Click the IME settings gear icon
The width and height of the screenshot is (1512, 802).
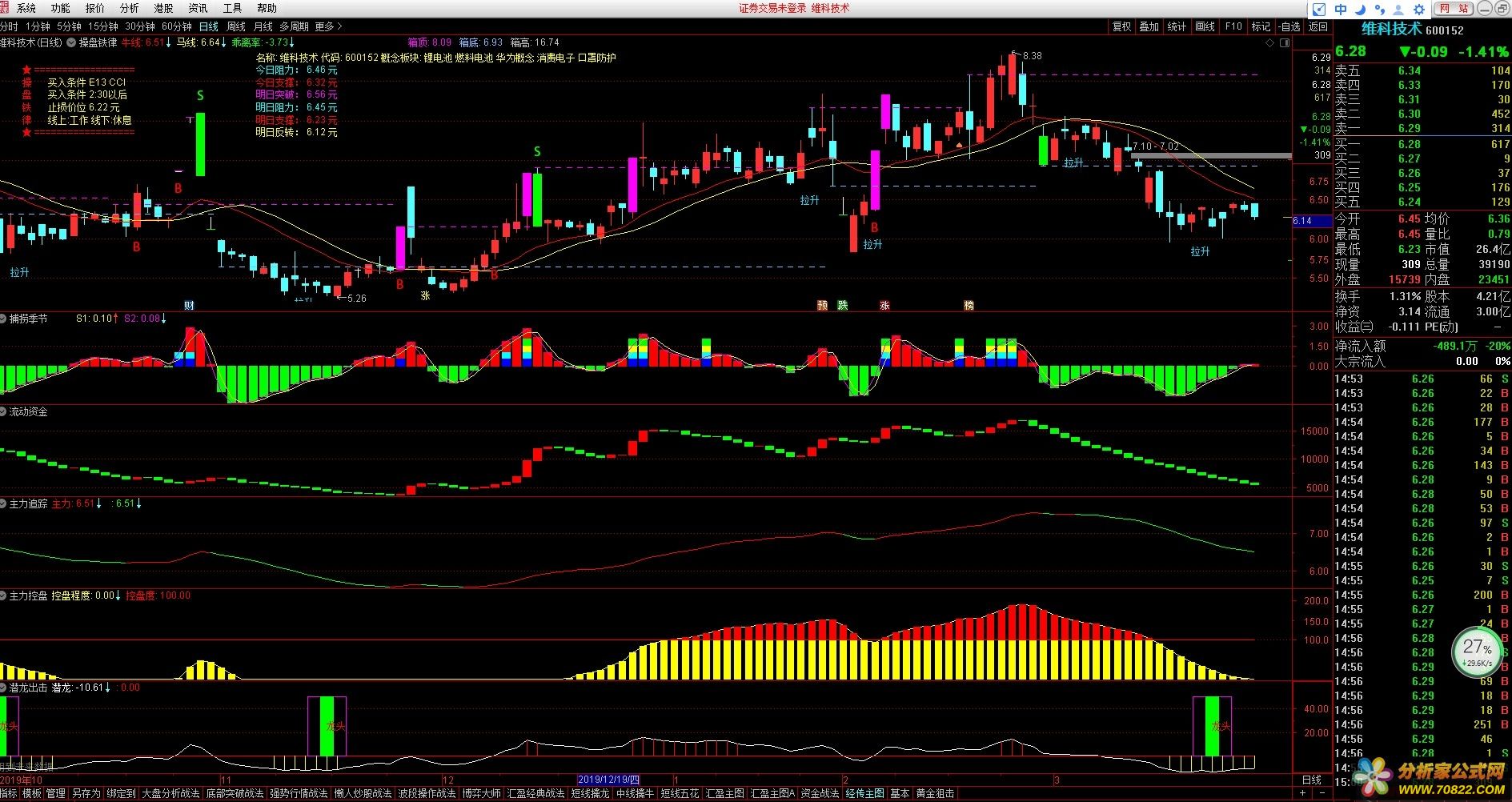[1419, 10]
